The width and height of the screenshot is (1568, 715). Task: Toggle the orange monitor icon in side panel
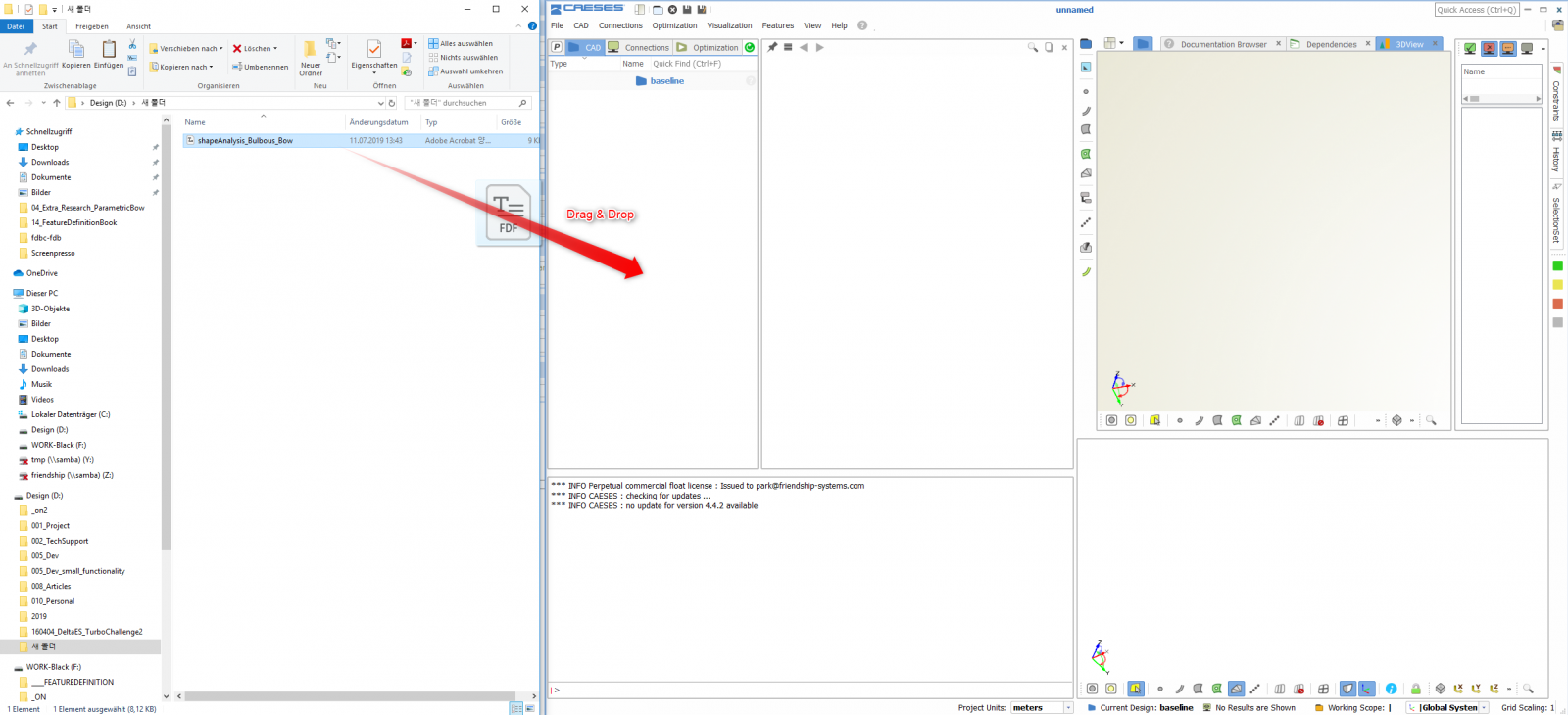point(1507,48)
